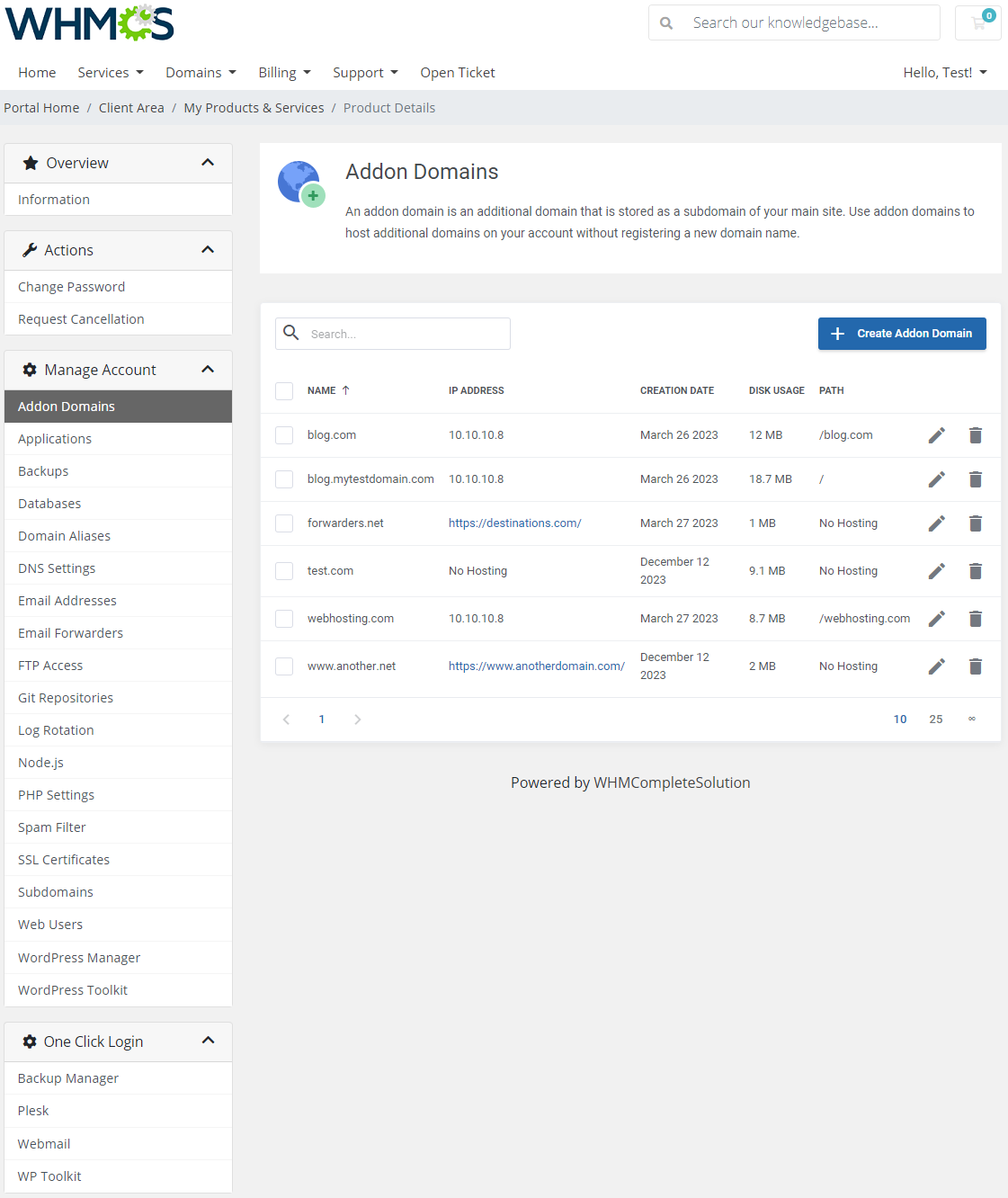The width and height of the screenshot is (1008, 1198).
Task: Click the pencil icon for webhosting.com
Action: pyautogui.click(x=936, y=619)
